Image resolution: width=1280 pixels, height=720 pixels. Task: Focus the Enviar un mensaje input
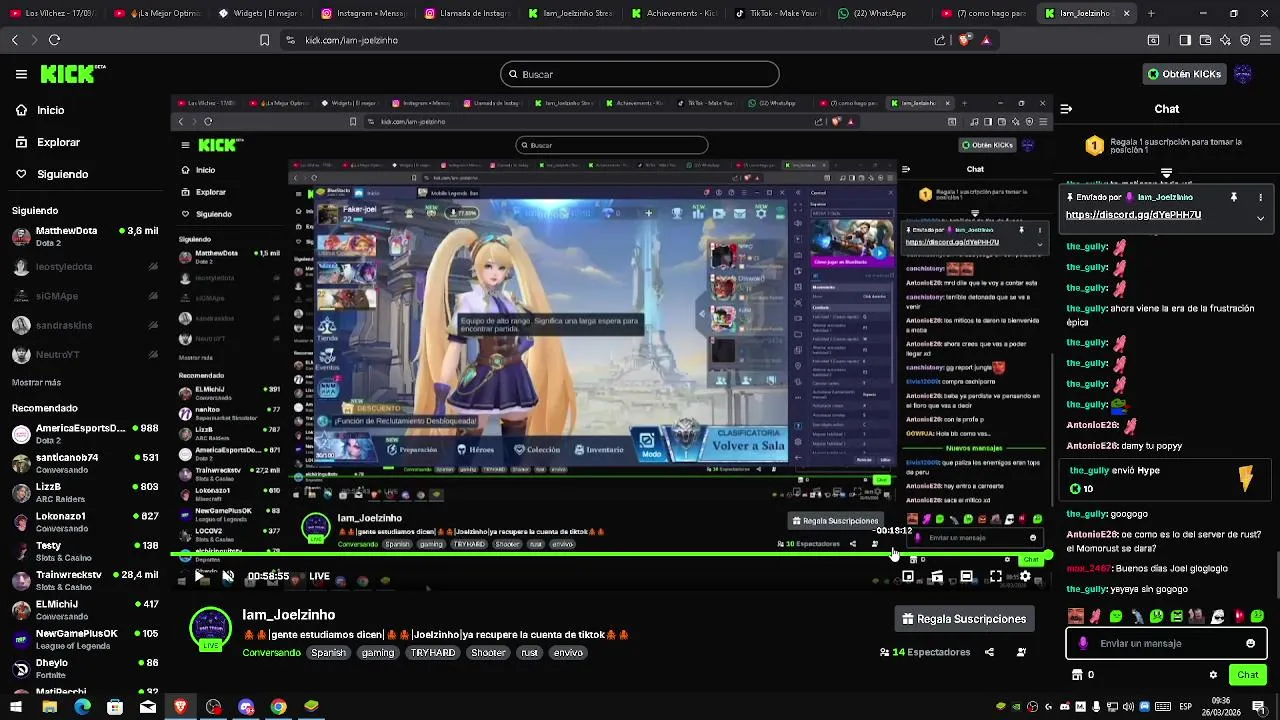click(x=1166, y=643)
